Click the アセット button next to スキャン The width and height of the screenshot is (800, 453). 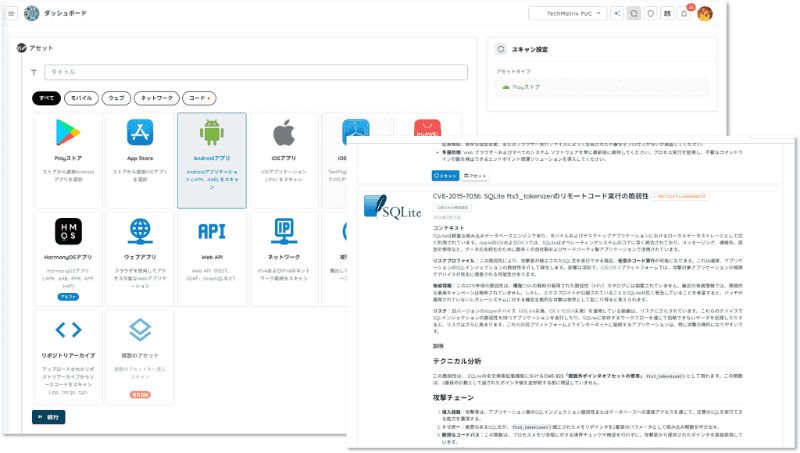click(475, 175)
